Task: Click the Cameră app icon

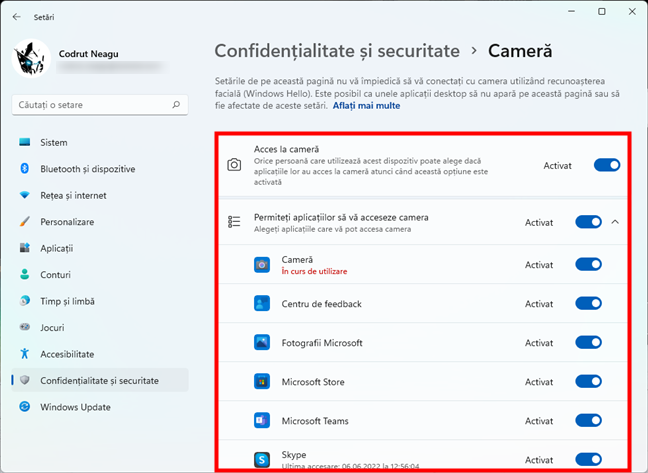Action: tap(262, 264)
